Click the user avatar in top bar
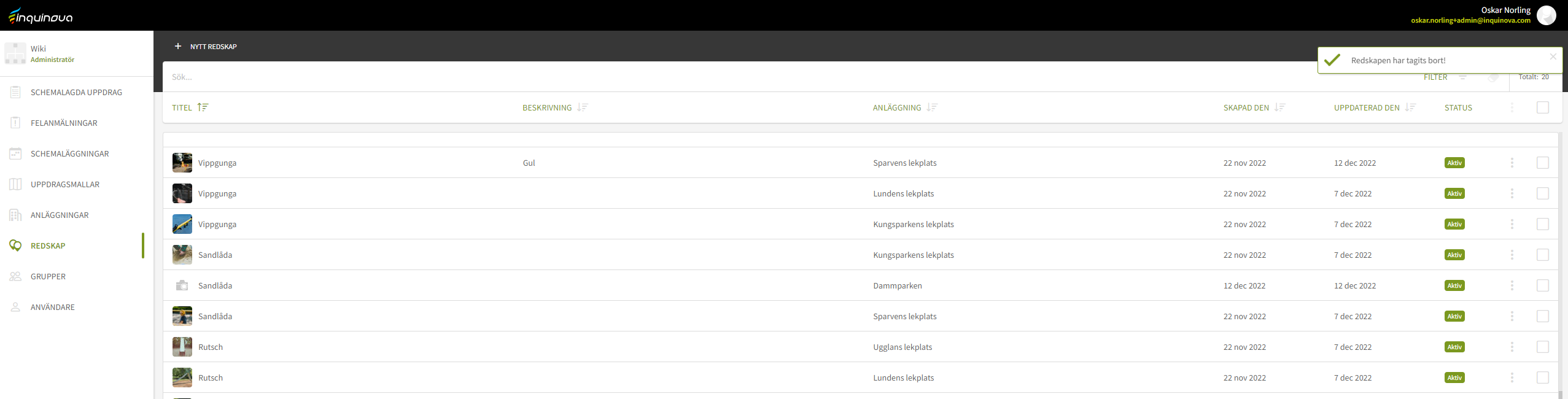 click(1546, 15)
